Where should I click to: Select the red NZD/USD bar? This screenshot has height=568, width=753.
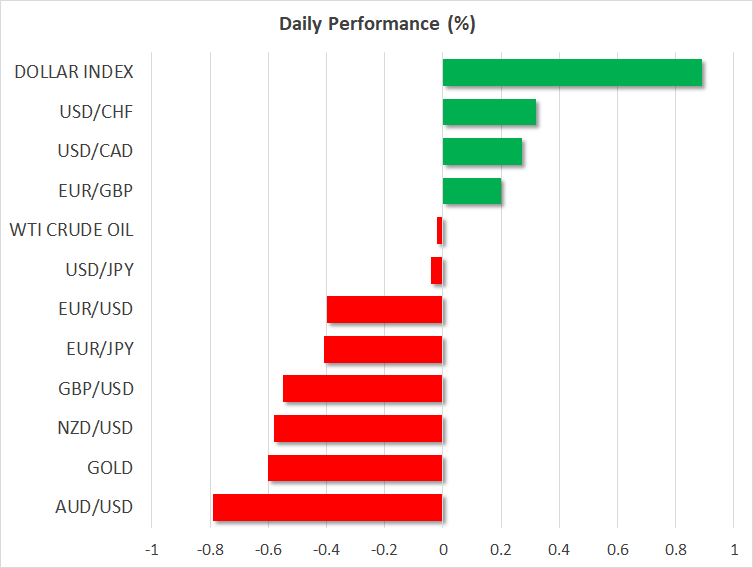tap(358, 428)
